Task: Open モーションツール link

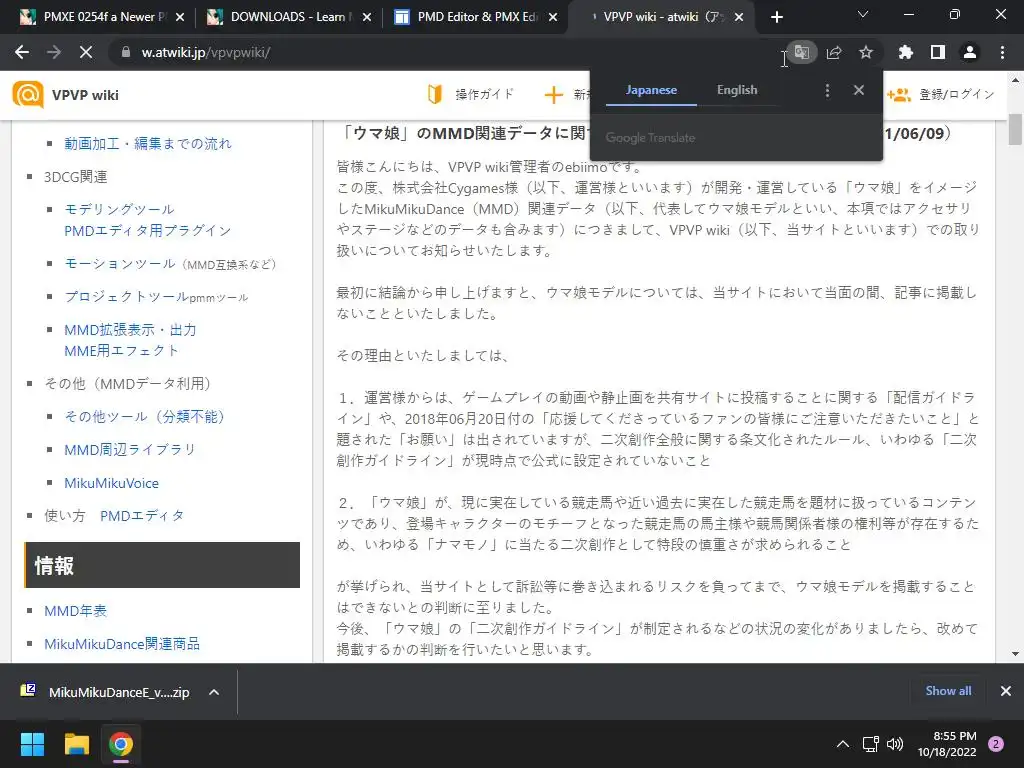Action: (120, 263)
